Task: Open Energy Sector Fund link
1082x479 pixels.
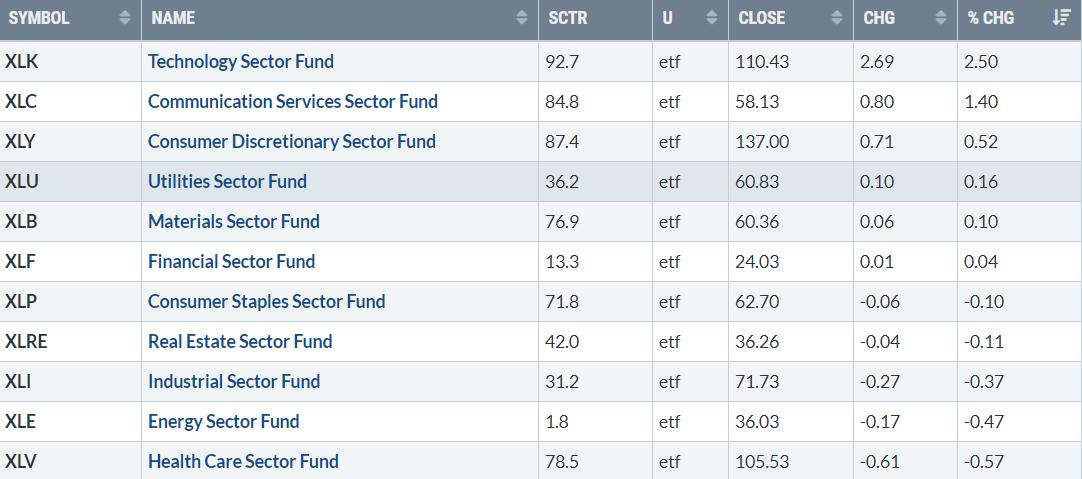Action: tap(223, 421)
